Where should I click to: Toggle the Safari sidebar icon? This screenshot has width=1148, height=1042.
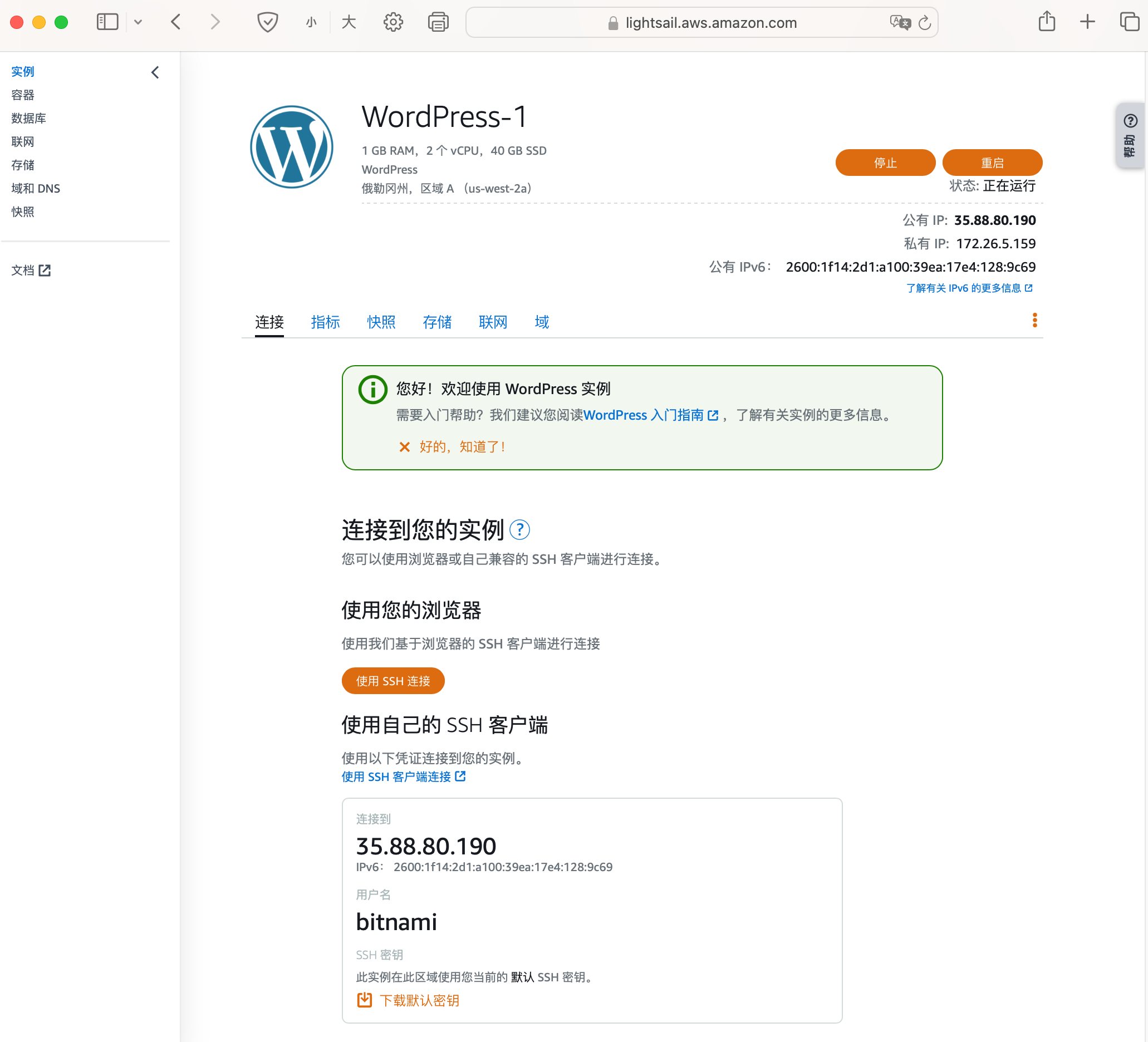click(107, 22)
